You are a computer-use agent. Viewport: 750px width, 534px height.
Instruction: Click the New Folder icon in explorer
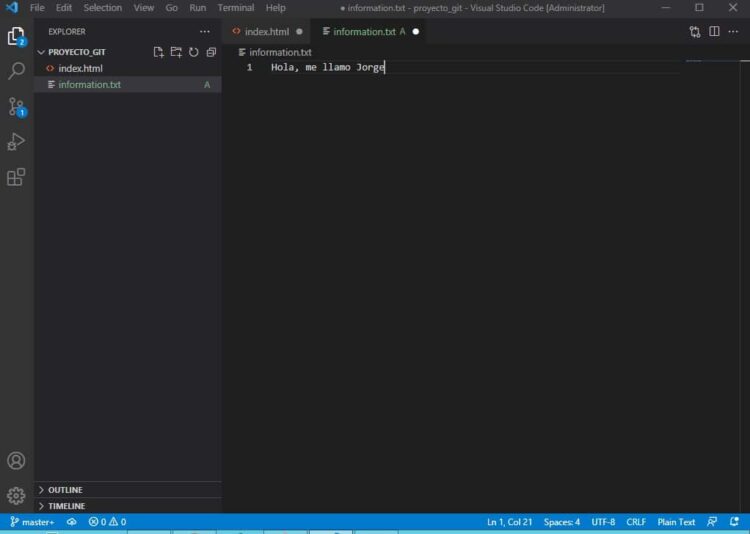(176, 52)
